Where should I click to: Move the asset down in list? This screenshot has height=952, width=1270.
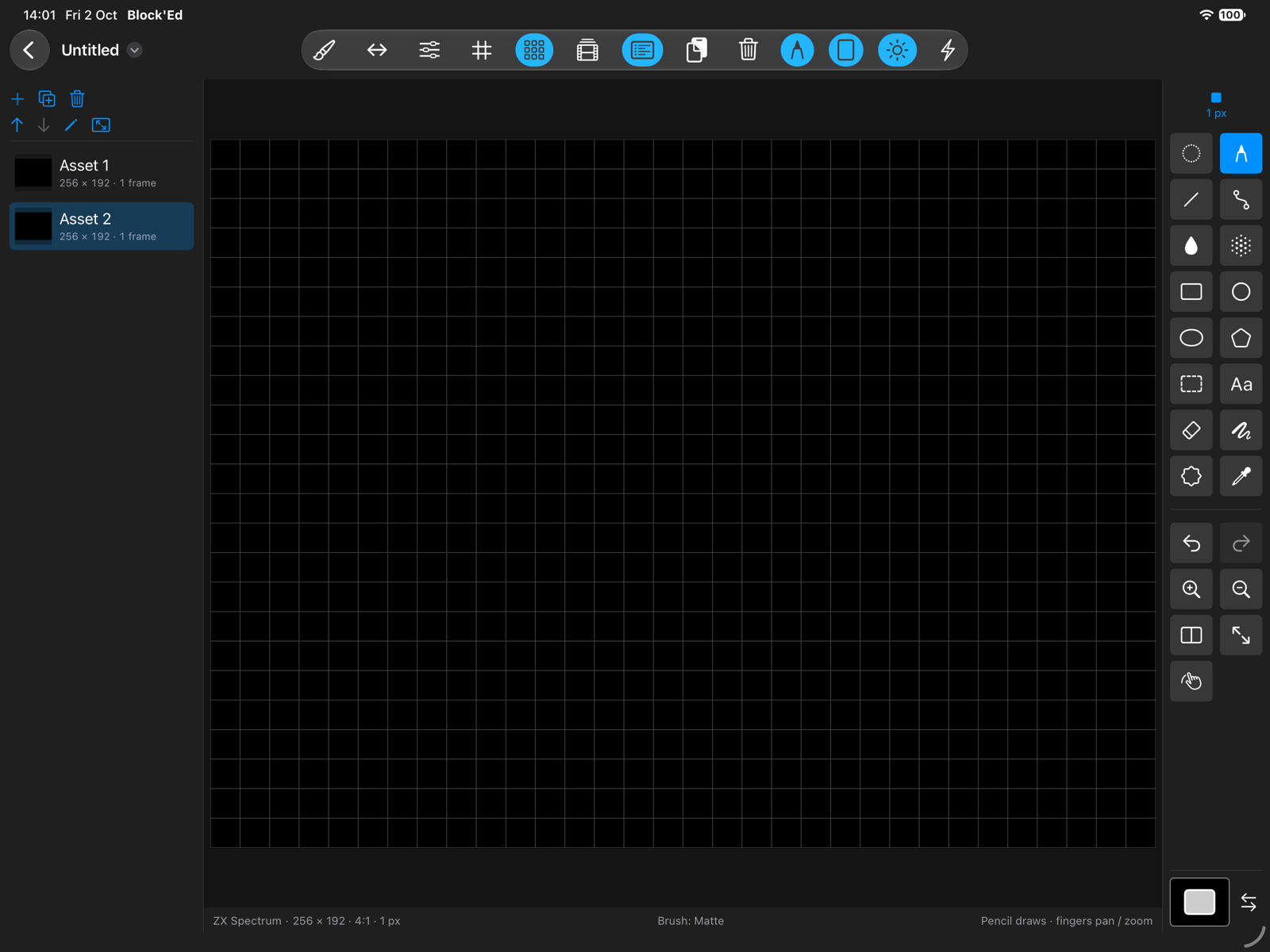pos(44,125)
